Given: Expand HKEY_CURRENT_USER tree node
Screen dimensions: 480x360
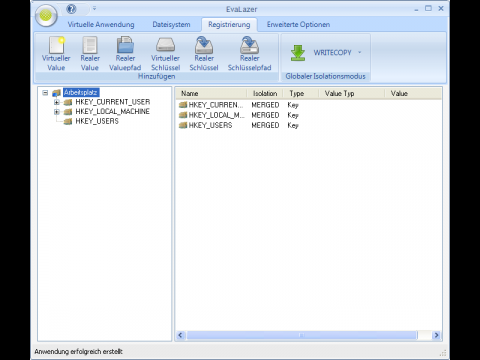Looking at the screenshot, I should 57,102.
